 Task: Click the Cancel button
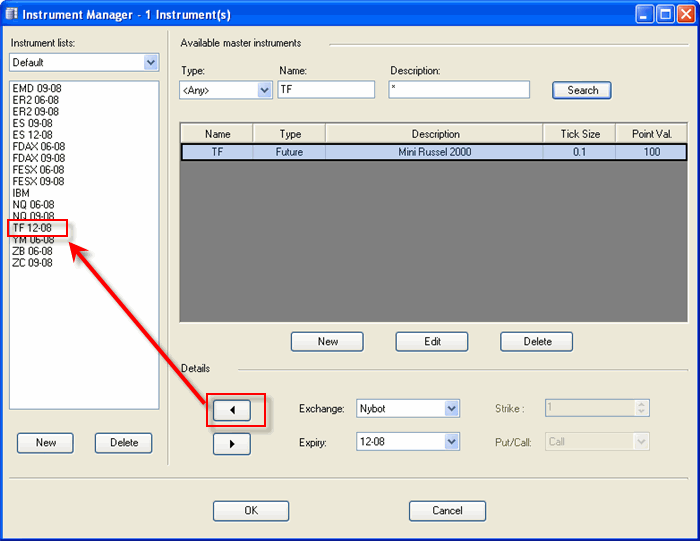(x=447, y=511)
